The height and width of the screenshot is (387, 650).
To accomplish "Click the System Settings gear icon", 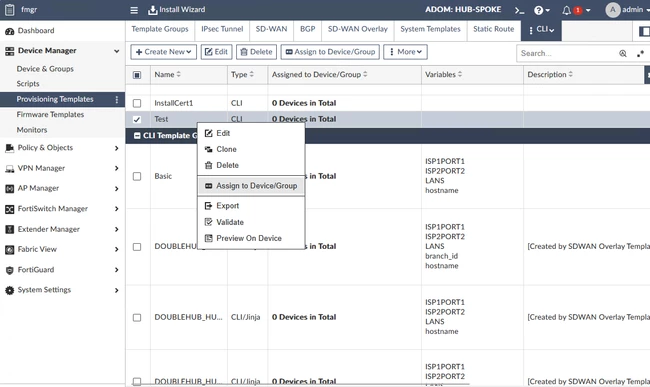I will coord(9,290).
